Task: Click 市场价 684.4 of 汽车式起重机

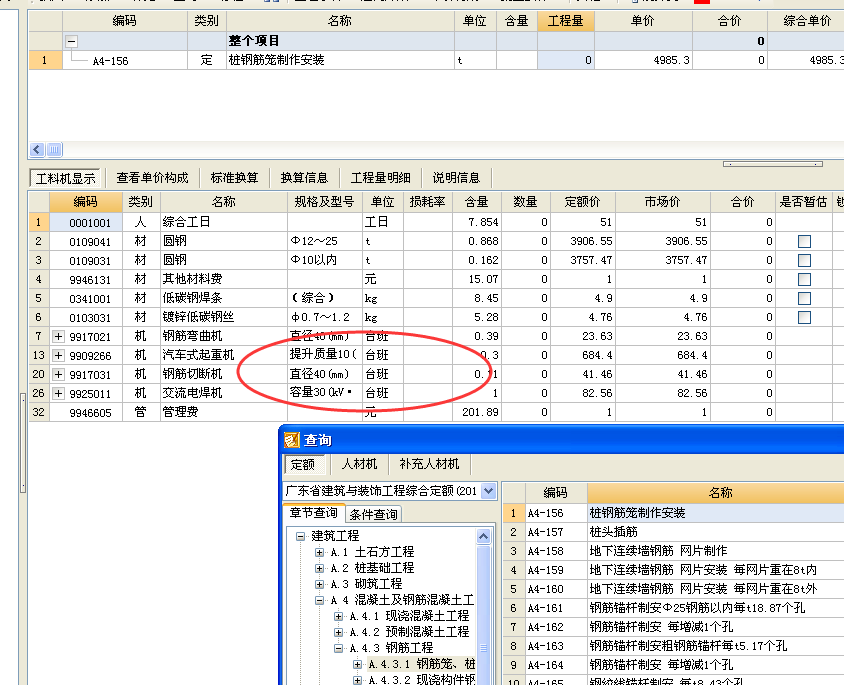Action: [663, 356]
